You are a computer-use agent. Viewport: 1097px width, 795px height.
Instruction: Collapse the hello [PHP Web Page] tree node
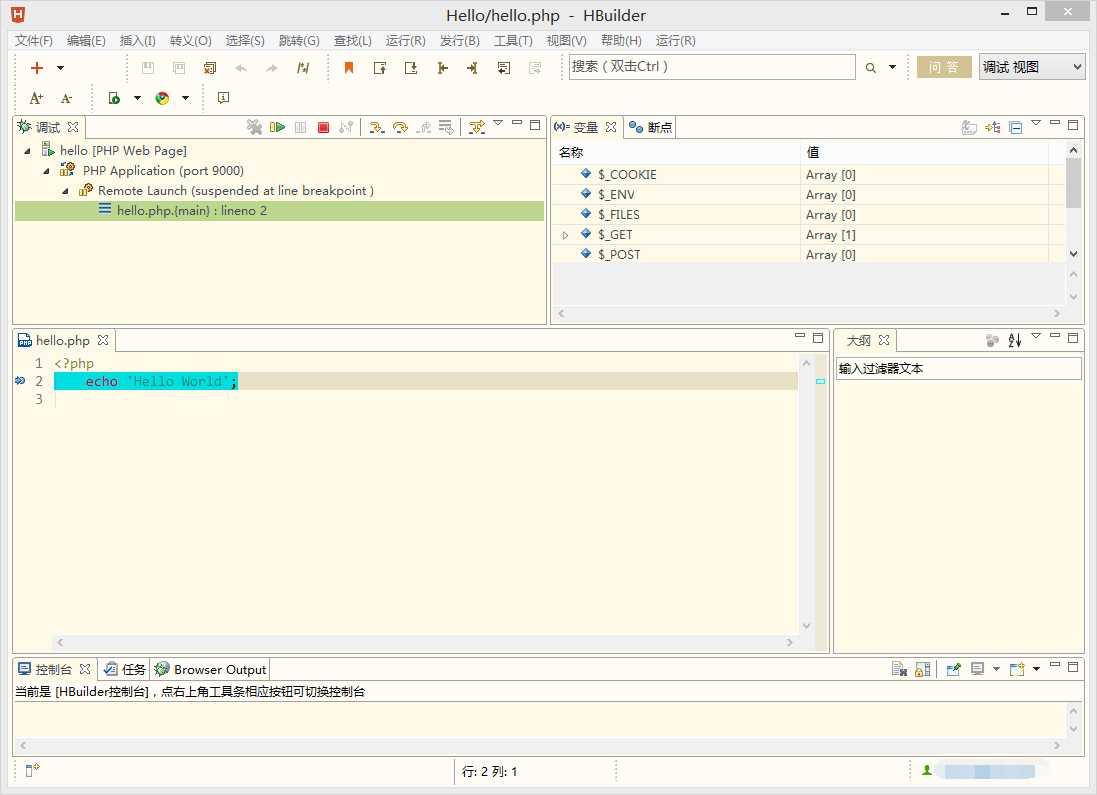point(28,151)
